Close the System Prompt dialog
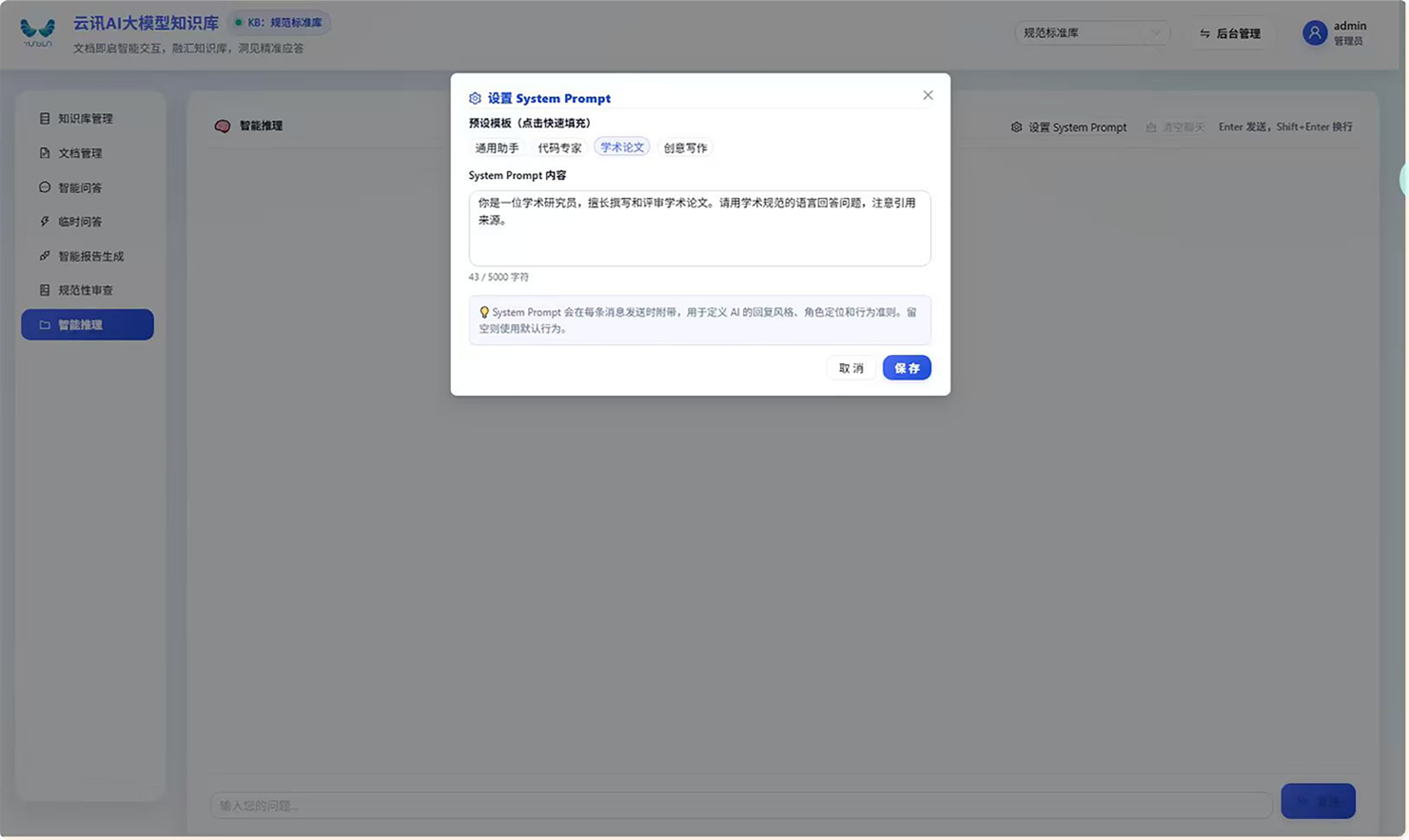 [928, 95]
